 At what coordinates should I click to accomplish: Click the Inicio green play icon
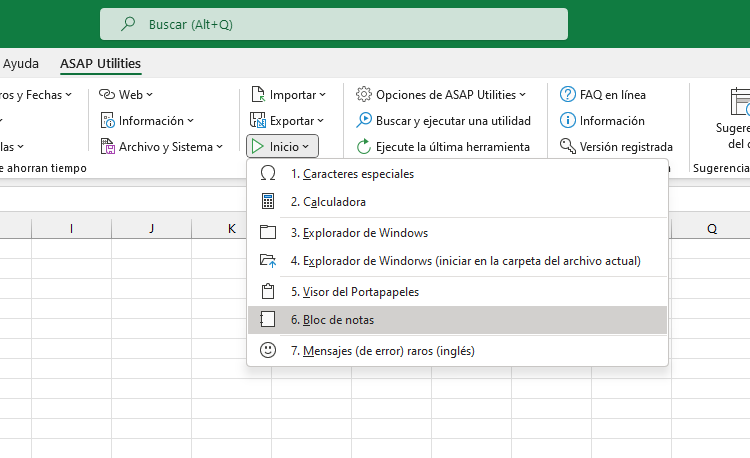pyautogui.click(x=258, y=147)
